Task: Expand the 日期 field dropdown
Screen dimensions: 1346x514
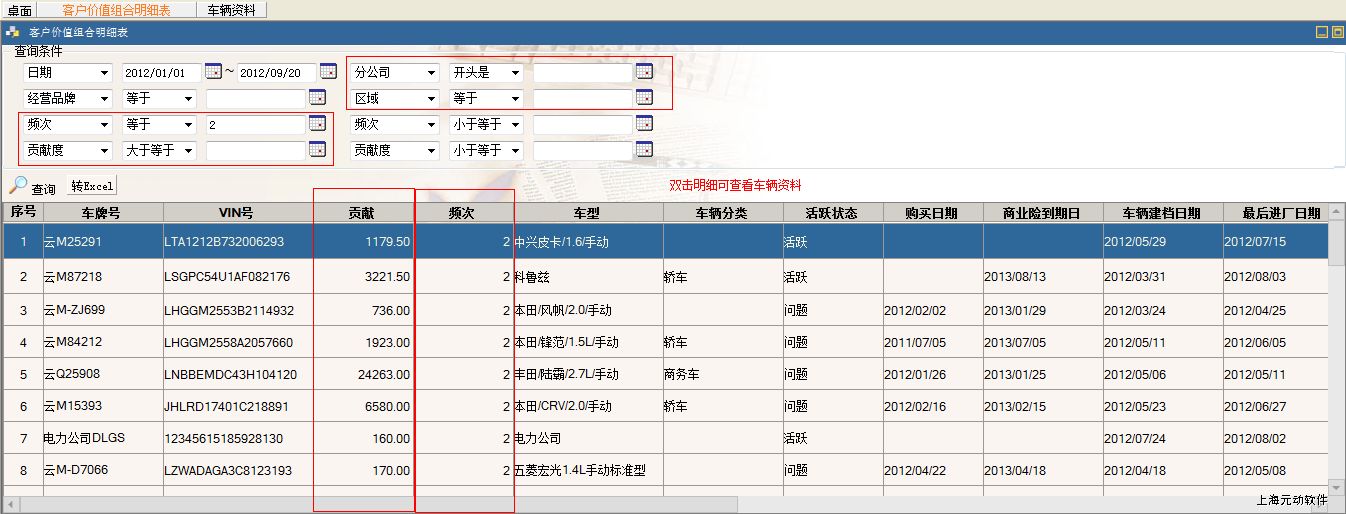Action: (x=104, y=73)
